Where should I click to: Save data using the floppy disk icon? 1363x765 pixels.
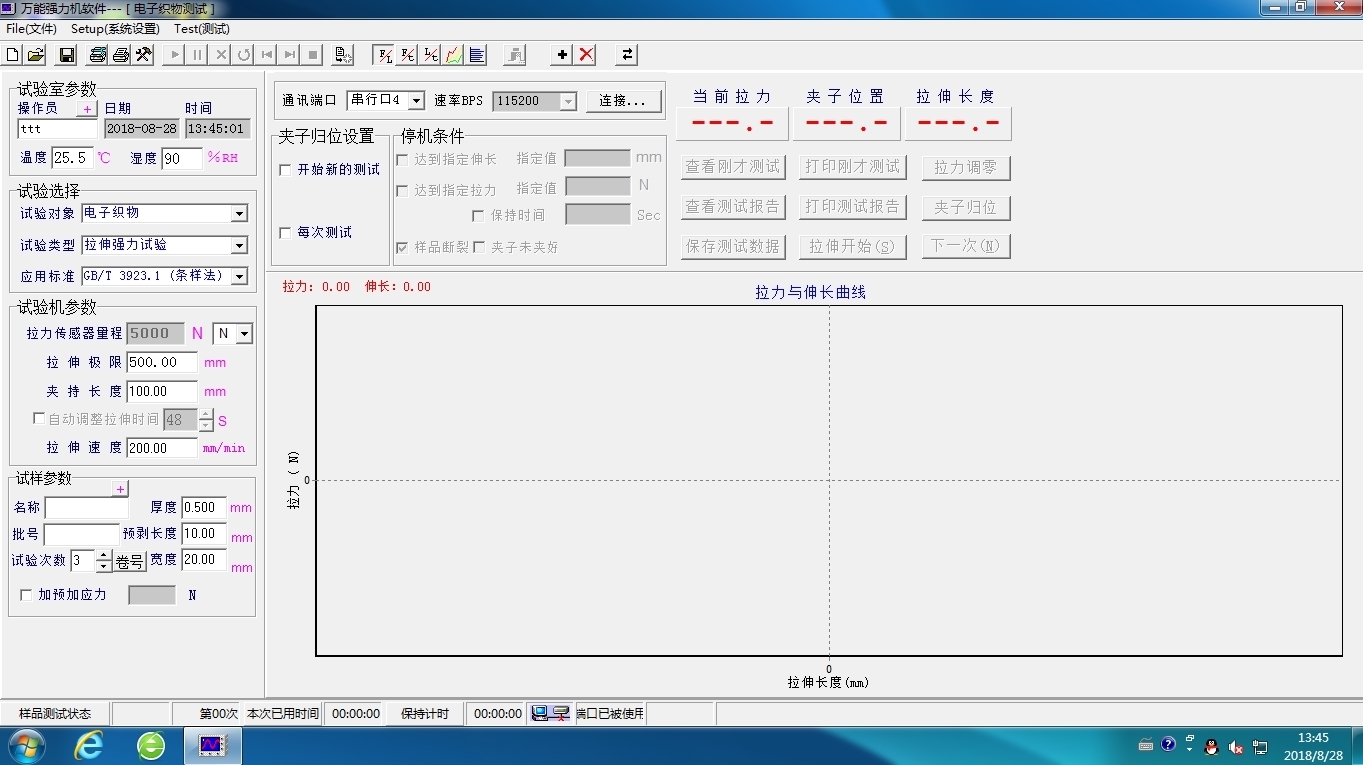67,55
